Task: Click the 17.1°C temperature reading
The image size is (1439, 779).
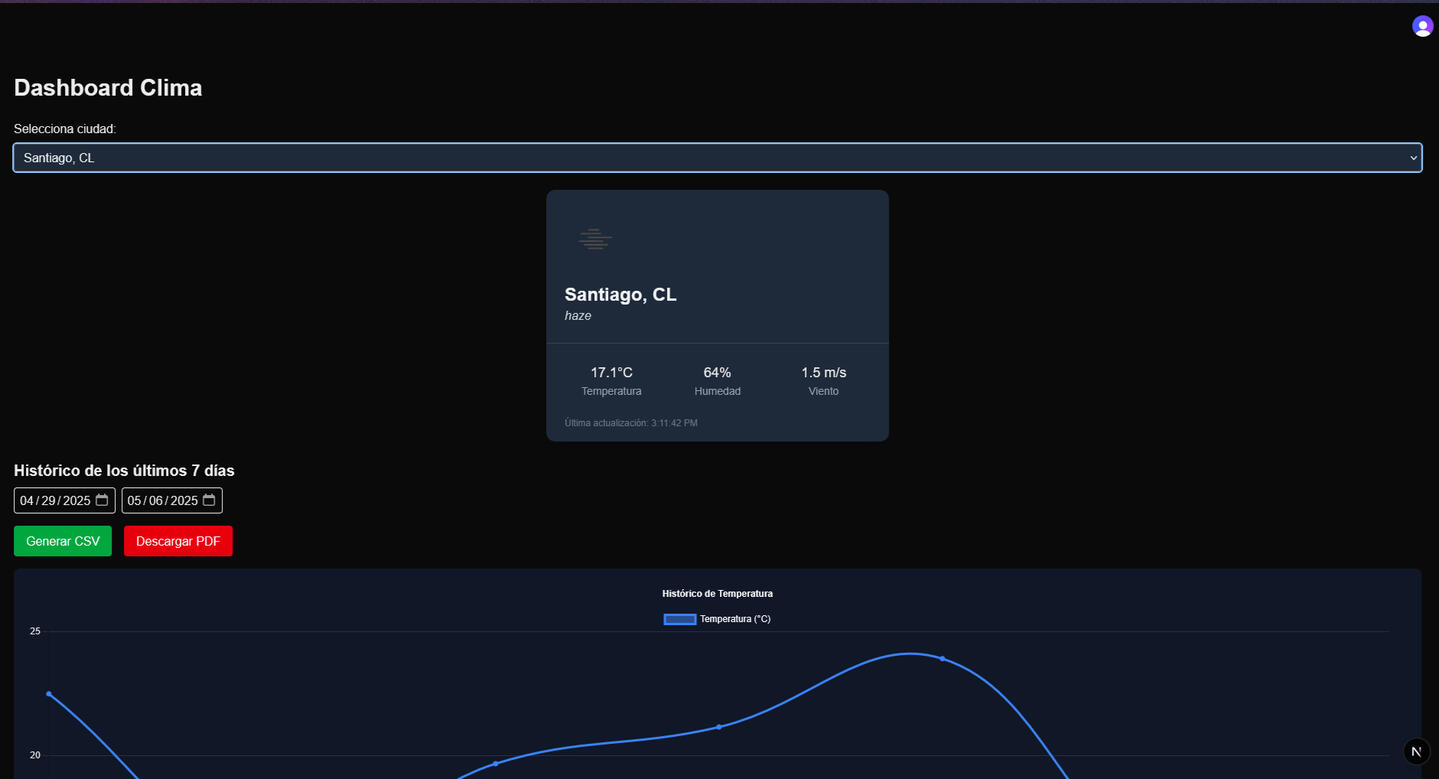Action: click(611, 372)
